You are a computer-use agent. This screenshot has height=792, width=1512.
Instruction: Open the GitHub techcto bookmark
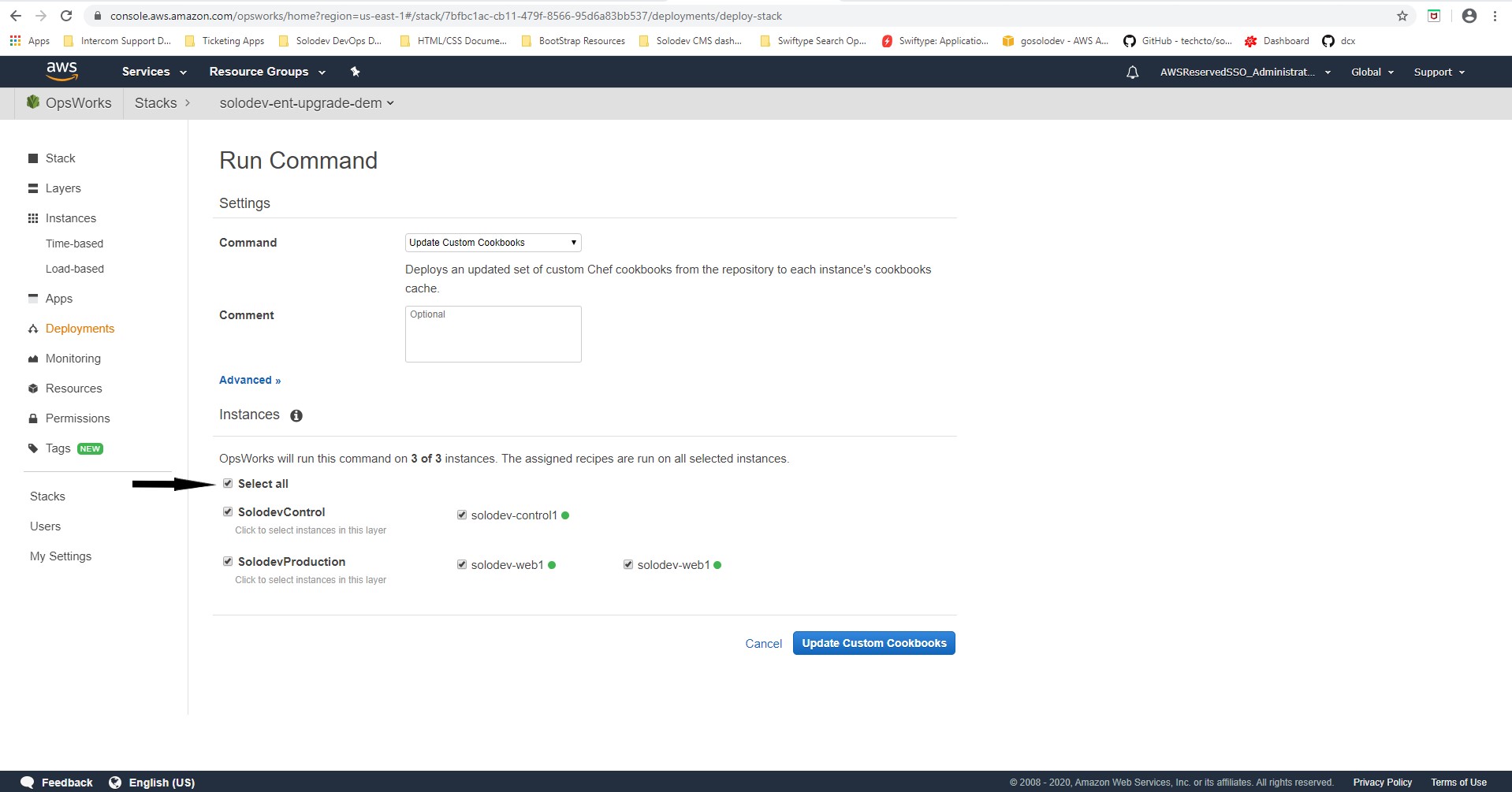(1178, 41)
